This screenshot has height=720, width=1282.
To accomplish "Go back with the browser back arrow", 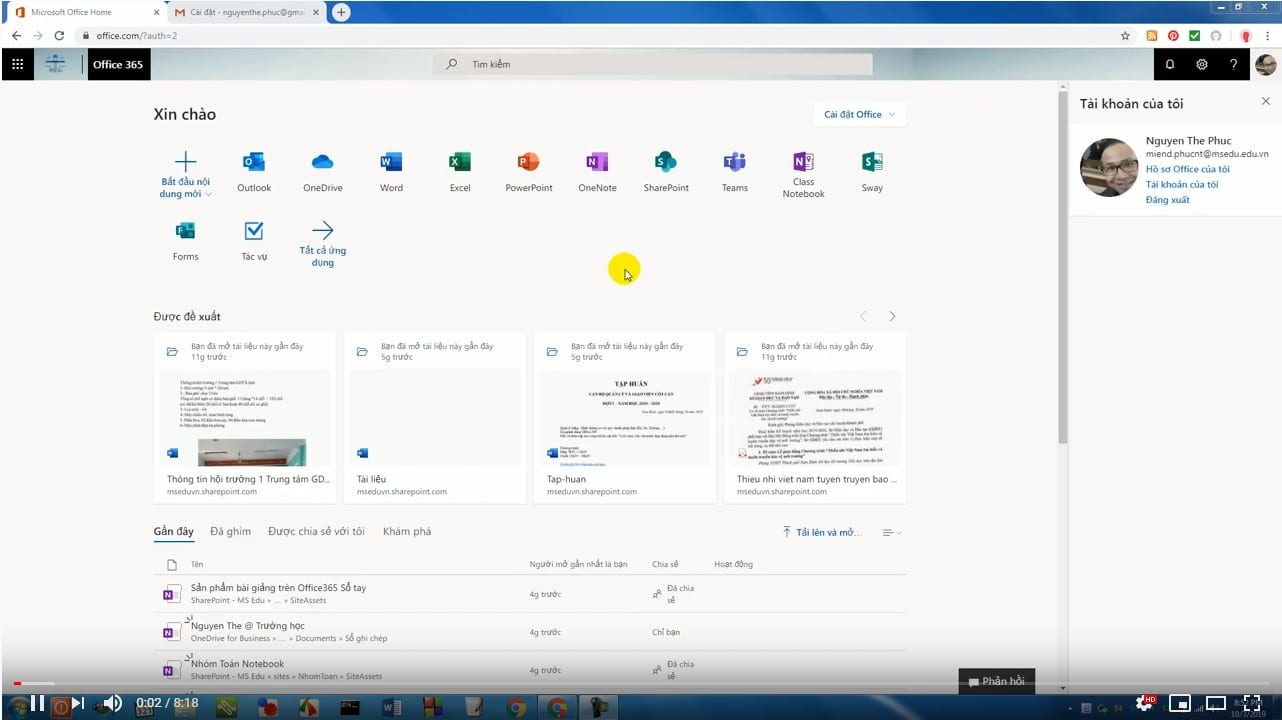I will pos(16,35).
